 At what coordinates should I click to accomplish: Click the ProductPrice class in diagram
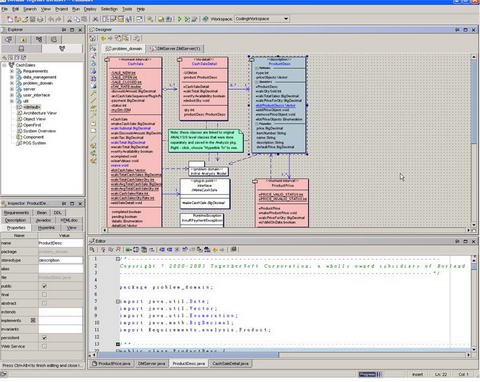pos(282,203)
